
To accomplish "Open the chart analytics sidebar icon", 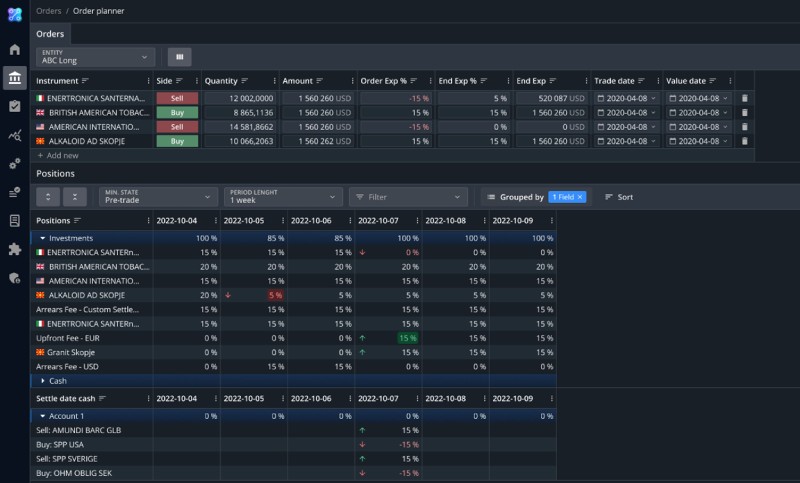I will (x=14, y=135).
